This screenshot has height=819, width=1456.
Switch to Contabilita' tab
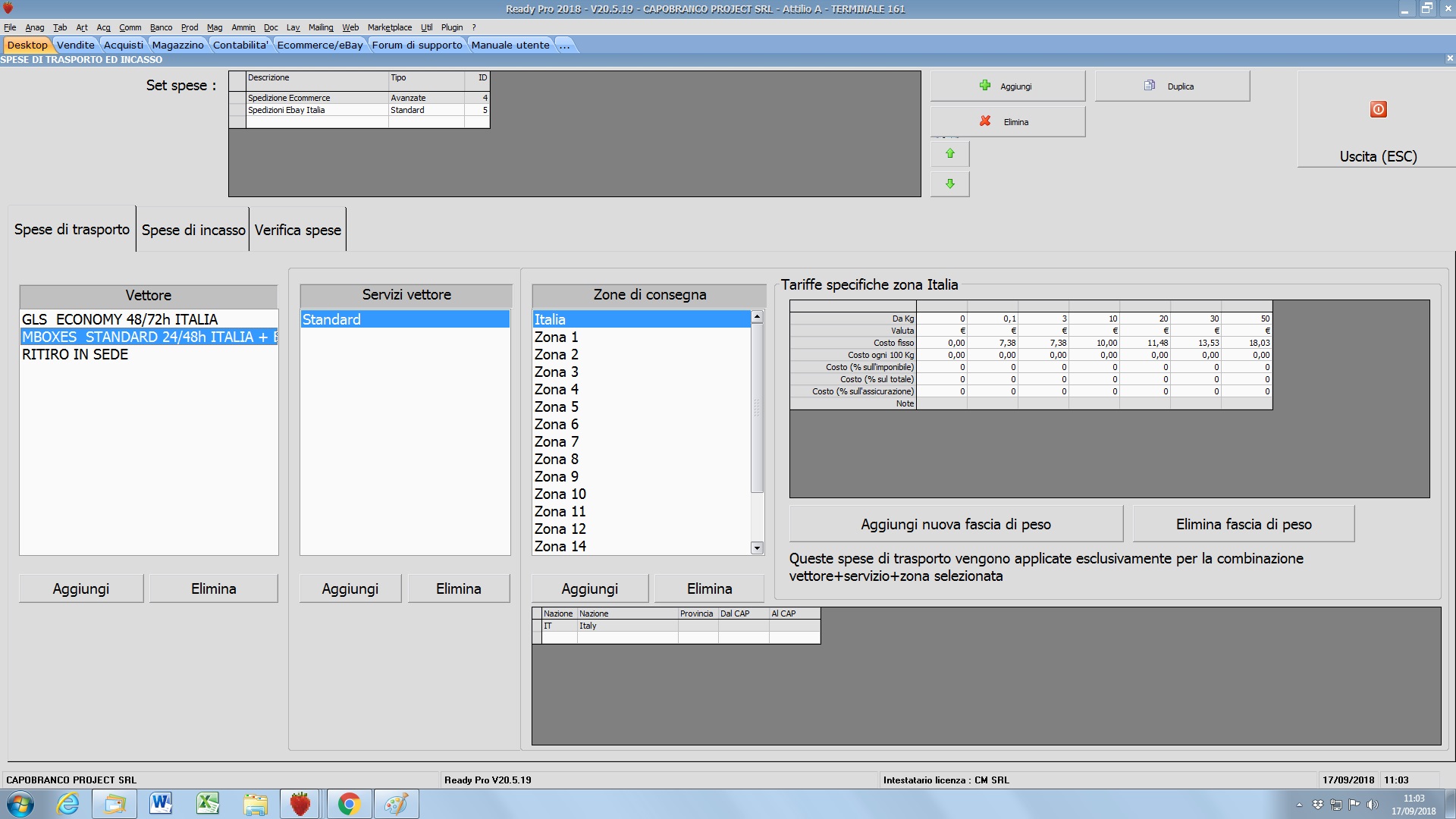tap(240, 45)
